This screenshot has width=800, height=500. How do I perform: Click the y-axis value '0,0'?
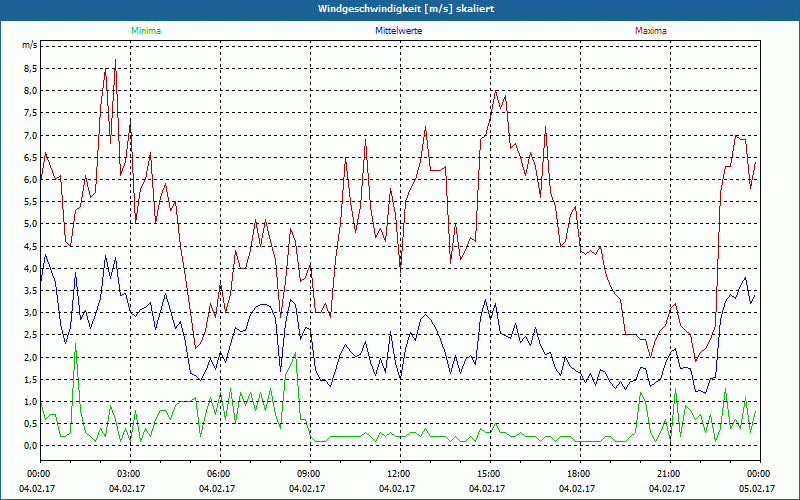[31, 446]
